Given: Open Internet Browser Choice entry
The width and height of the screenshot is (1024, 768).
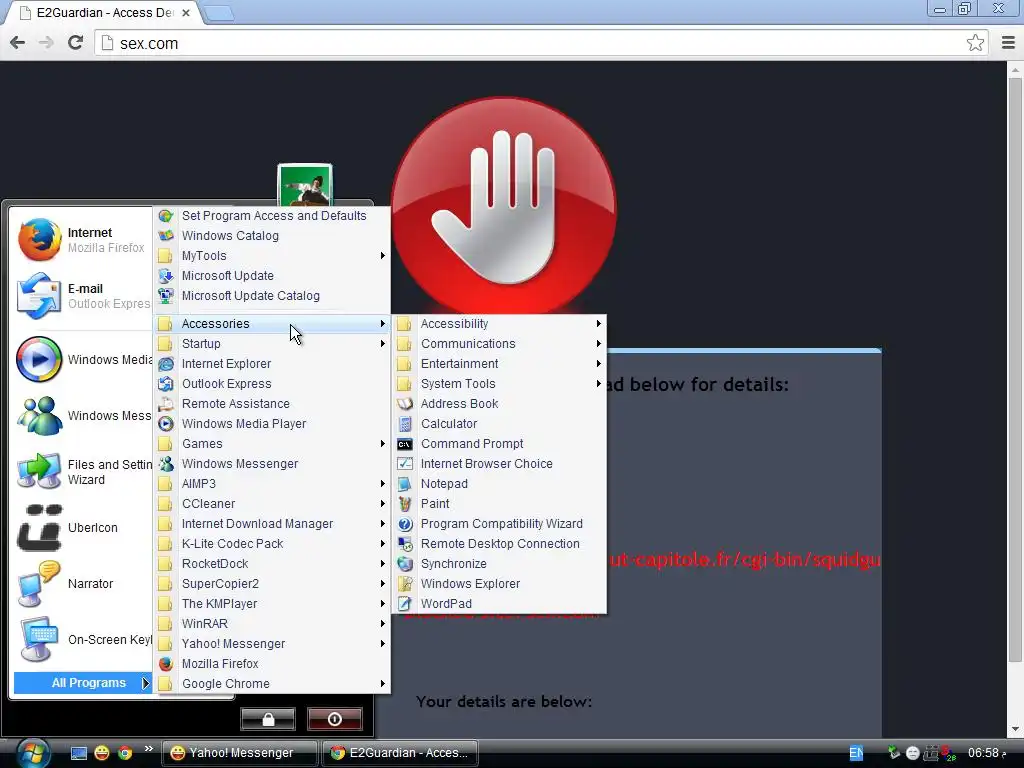Looking at the screenshot, I should pyautogui.click(x=499, y=464).
